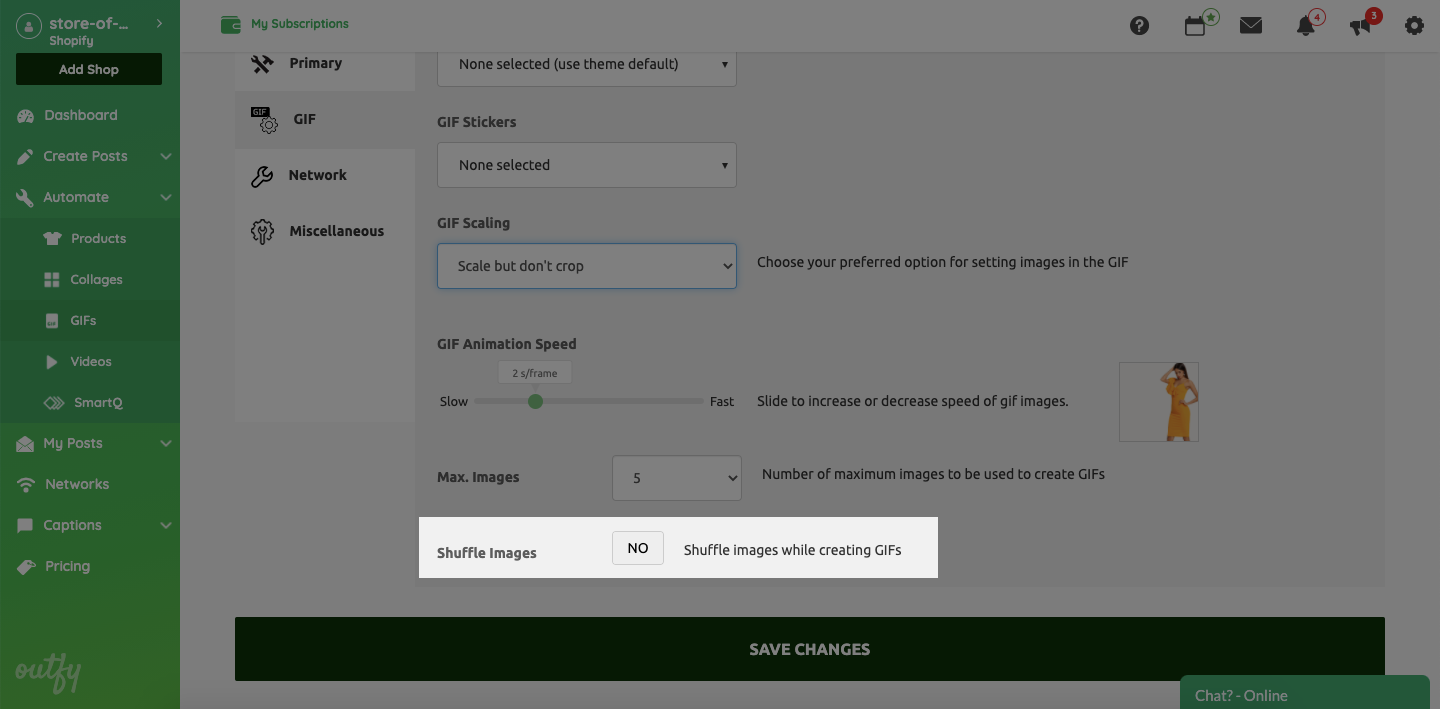Screen dimensions: 1440x709
Task: Check the mail envelope in top bar
Action: click(1250, 25)
